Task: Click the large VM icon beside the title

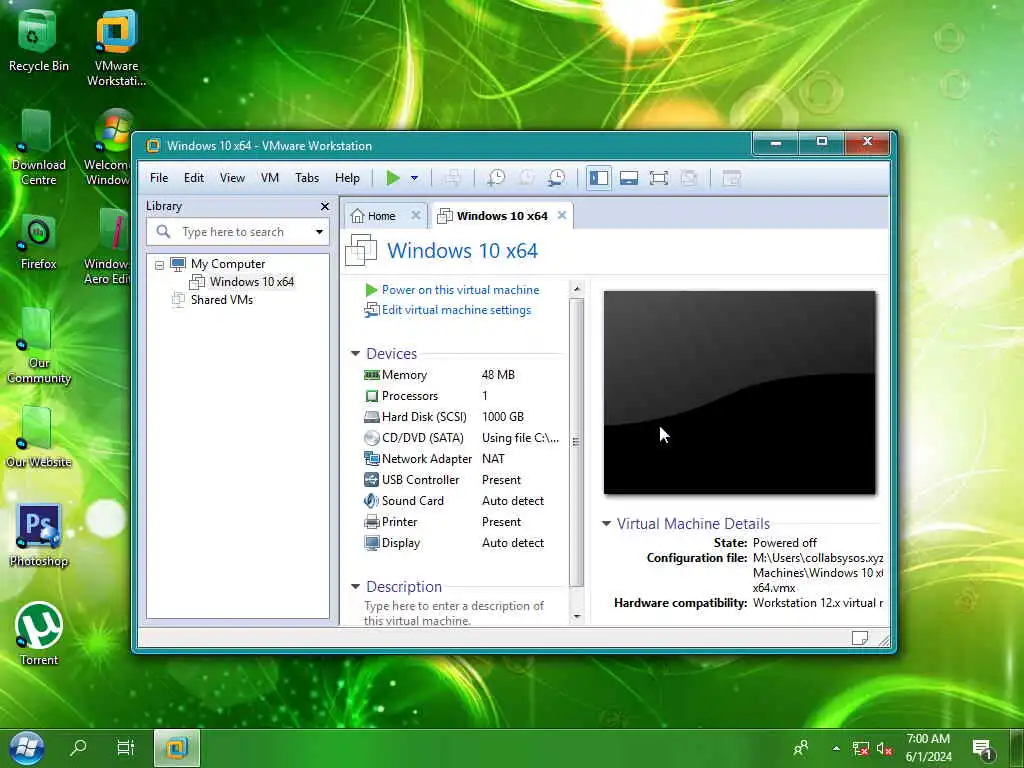Action: click(x=361, y=250)
